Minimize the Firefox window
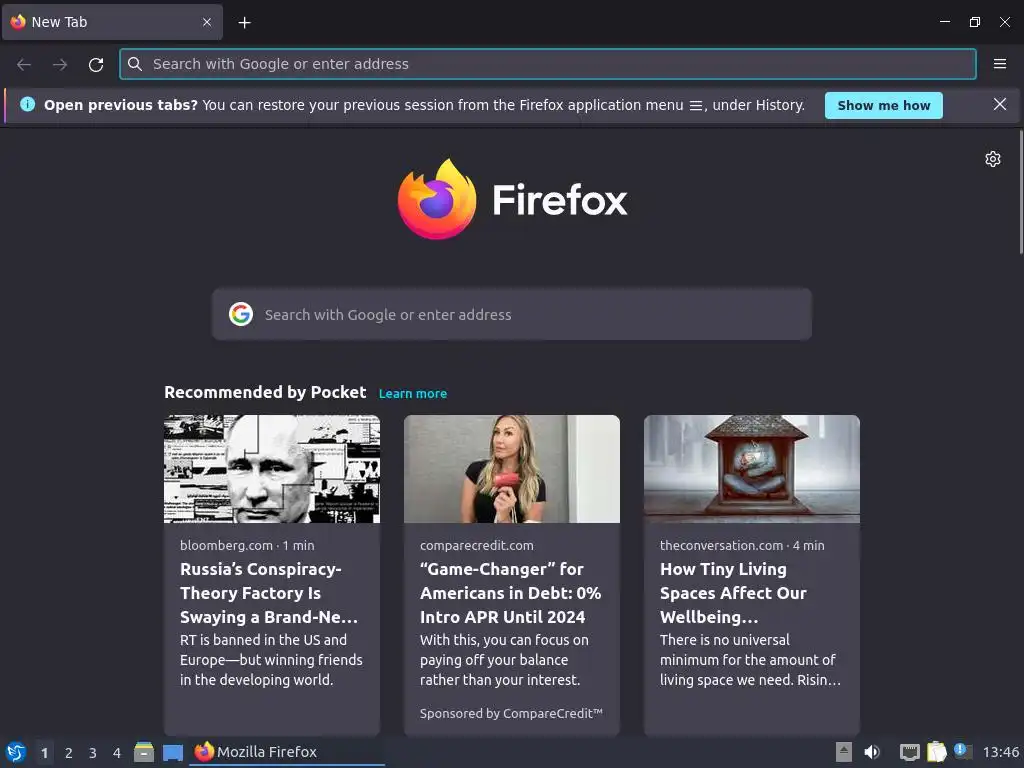1024x768 pixels. 944,22
